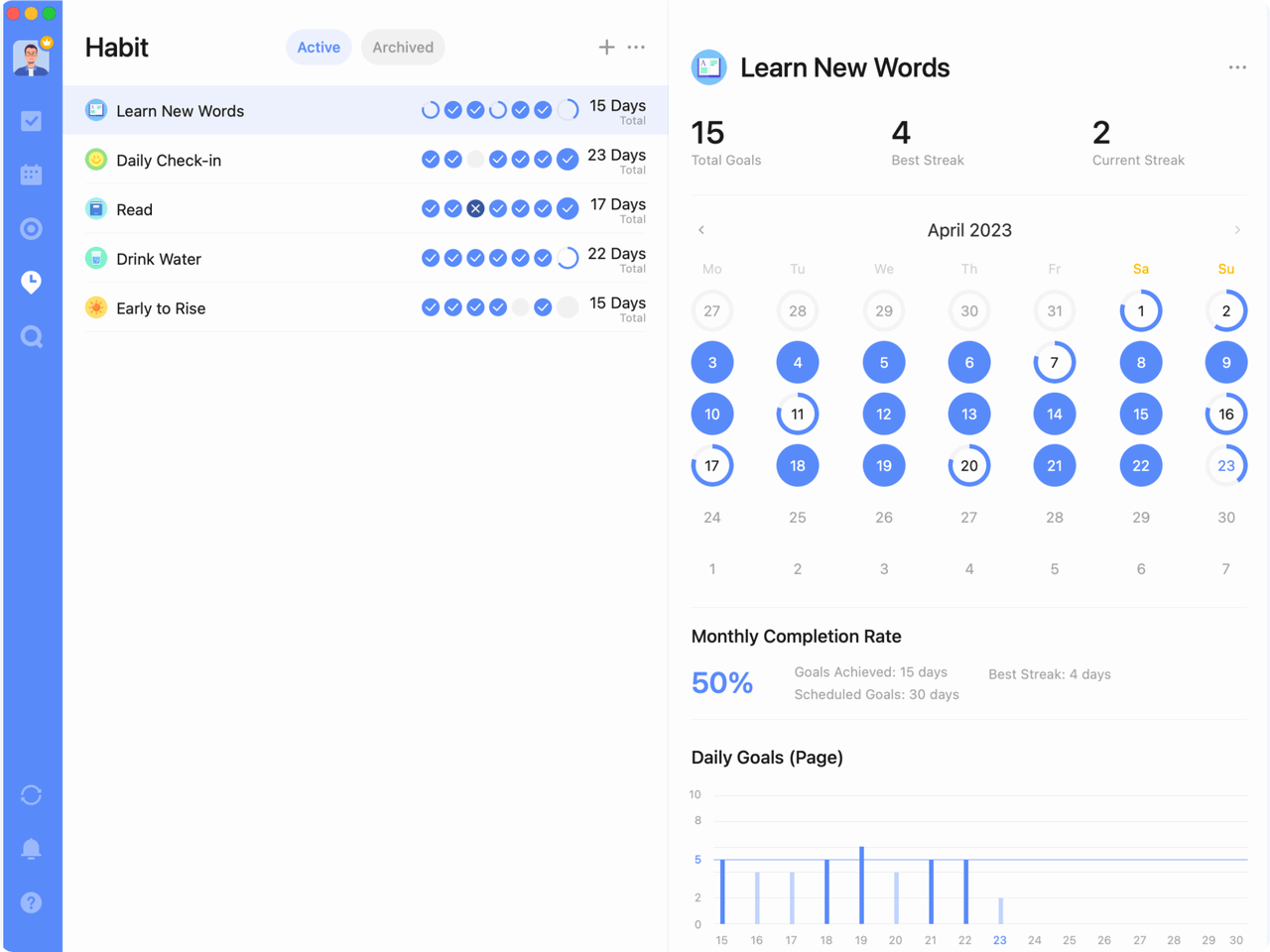
Task: Open the Calendar view from sidebar
Action: pyautogui.click(x=31, y=174)
